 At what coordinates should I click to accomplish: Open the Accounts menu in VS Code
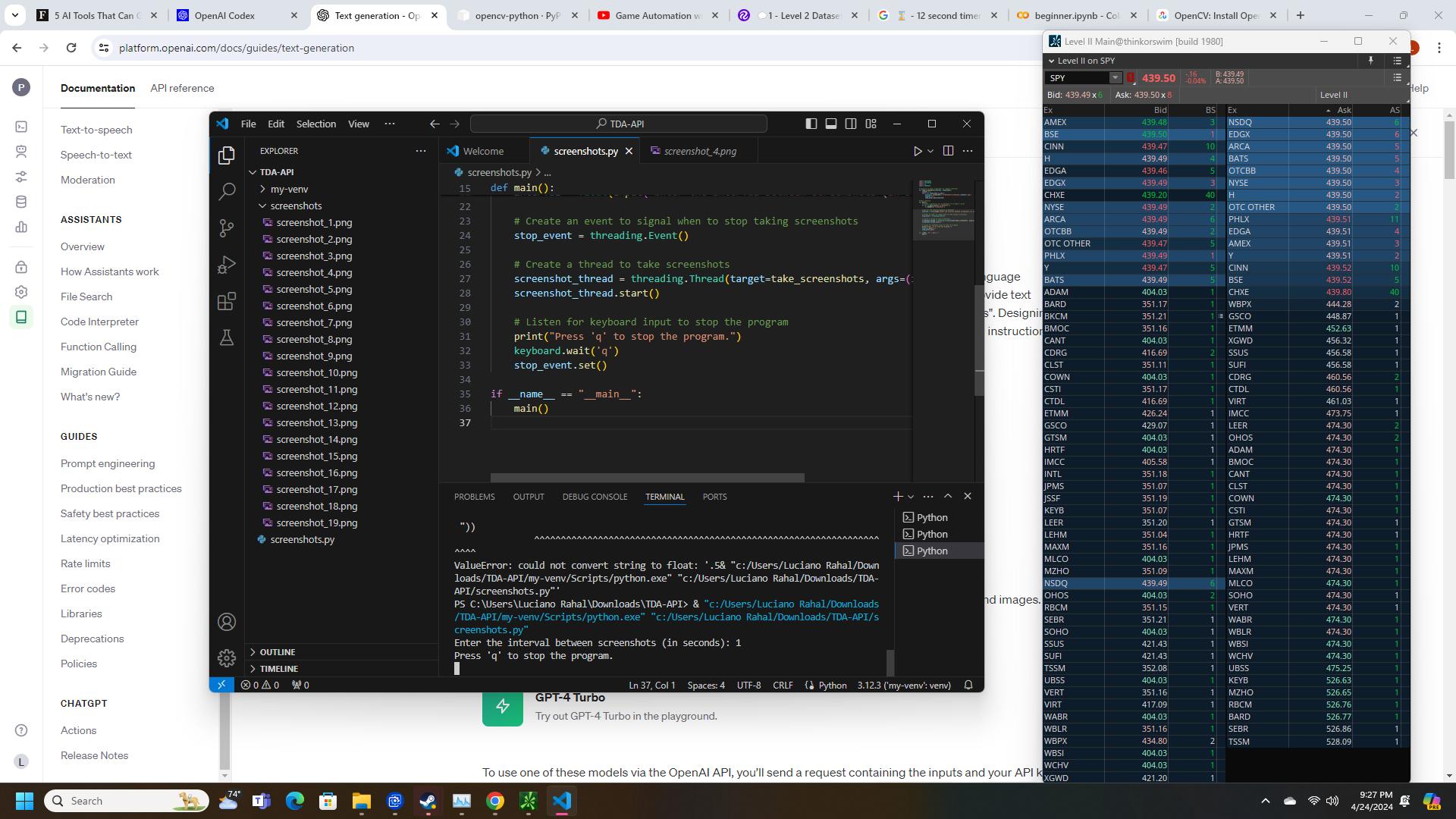(x=226, y=622)
